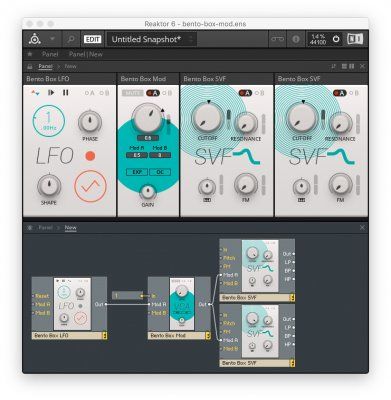Toggle the EDIT mode button

tap(92, 39)
